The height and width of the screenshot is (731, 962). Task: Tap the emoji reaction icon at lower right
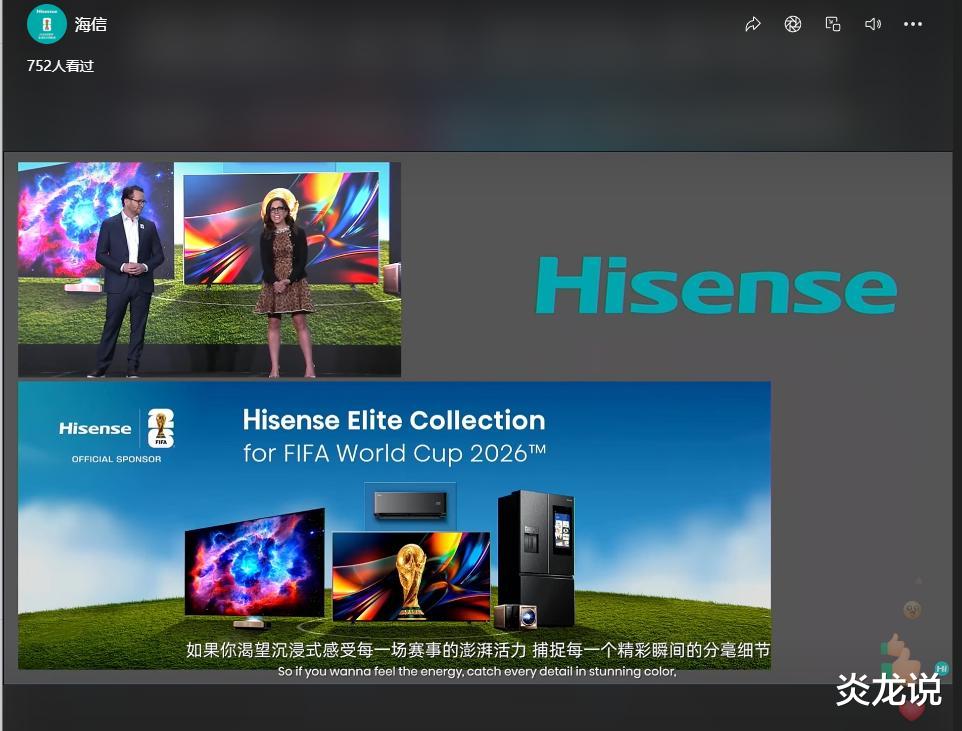pyautogui.click(x=912, y=609)
